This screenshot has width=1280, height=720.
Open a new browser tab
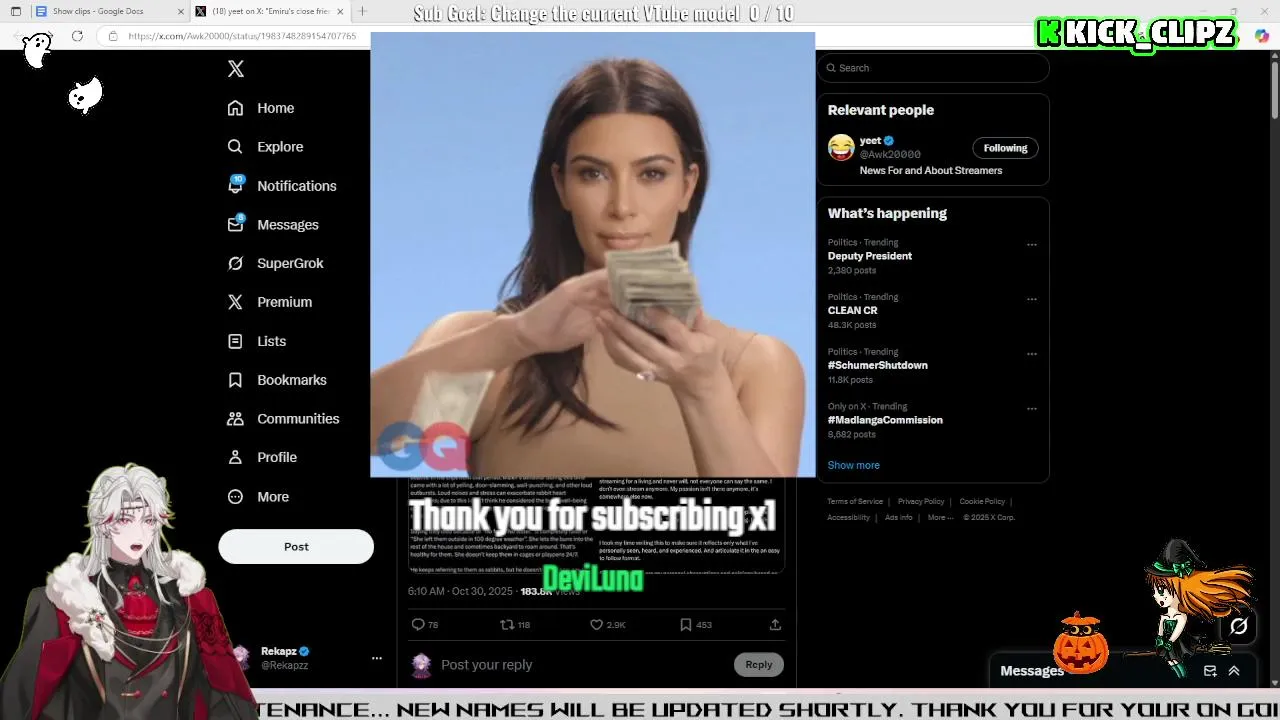click(x=362, y=11)
